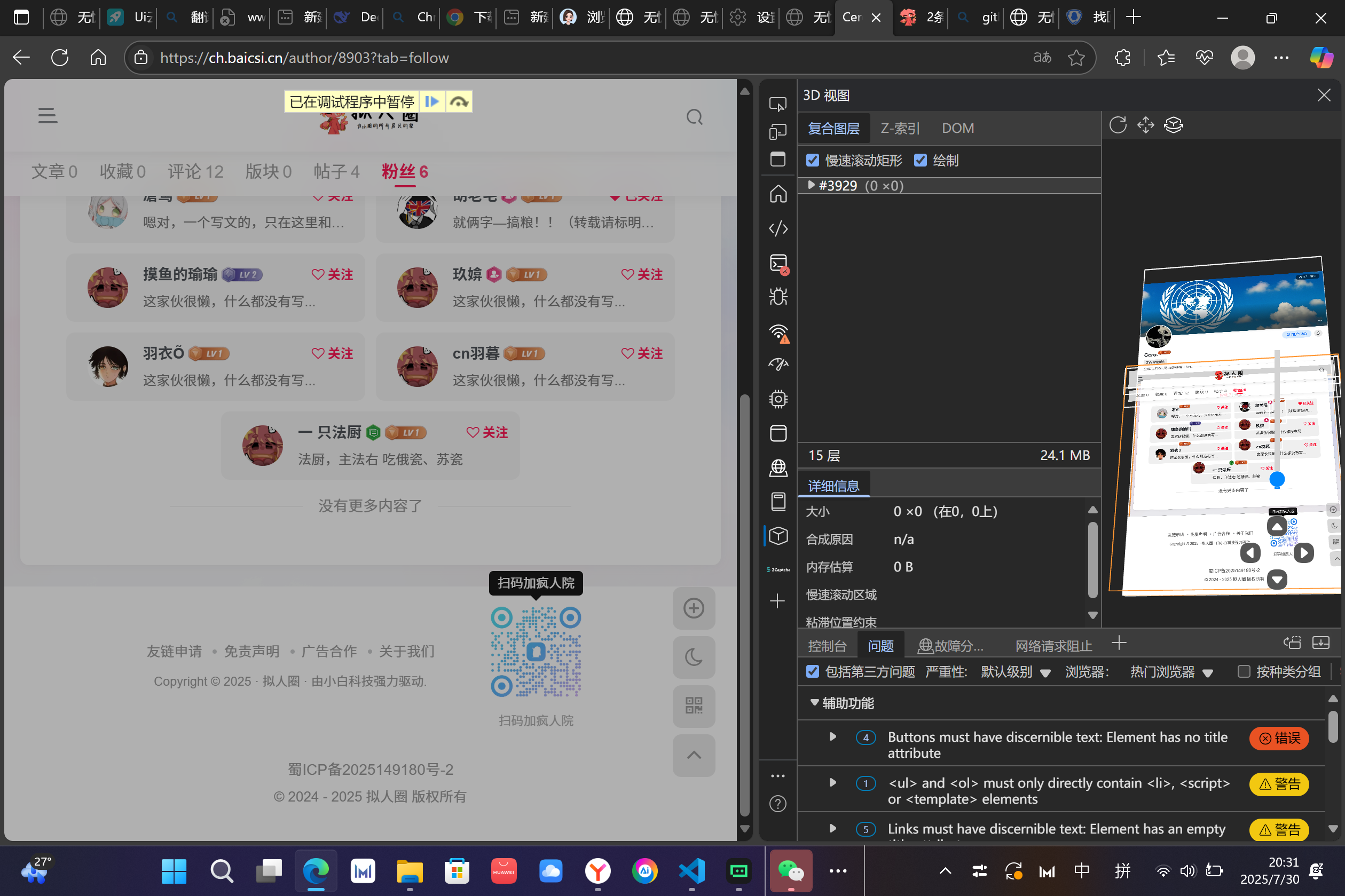This screenshot has height=896, width=1345.
Task: Click the browser address bar URL
Action: (x=304, y=58)
